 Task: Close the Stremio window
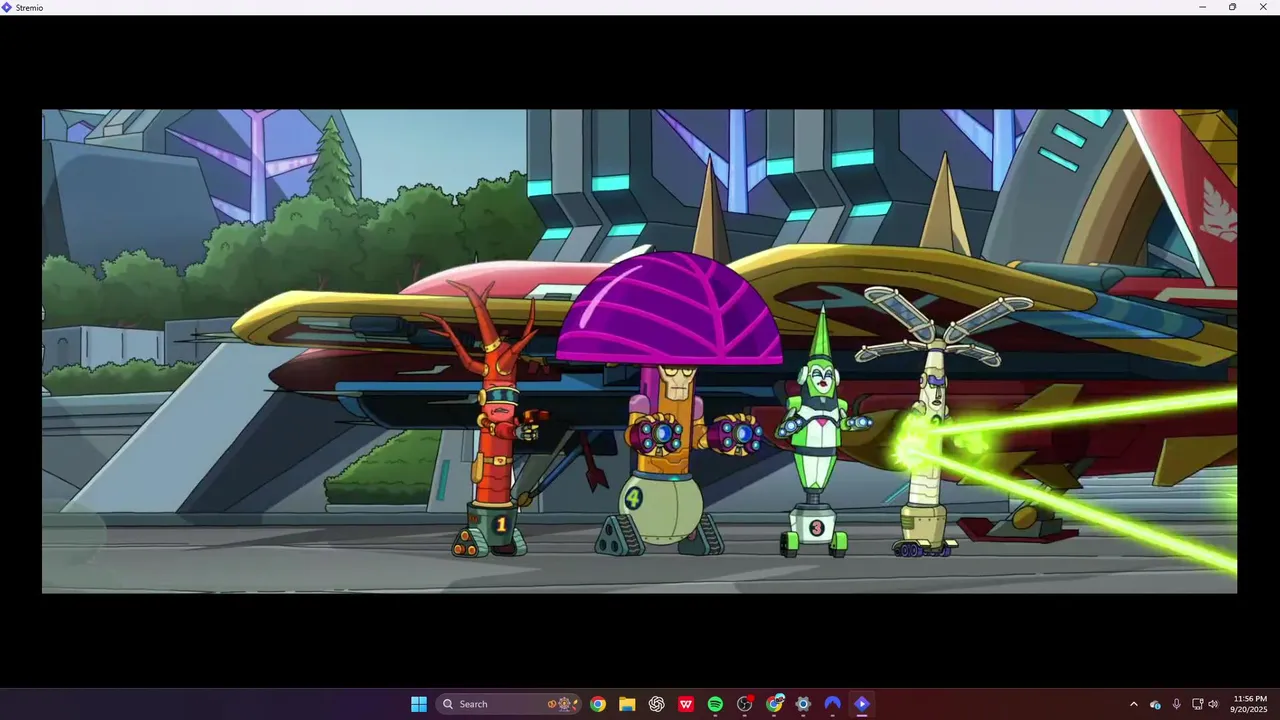(x=1262, y=7)
